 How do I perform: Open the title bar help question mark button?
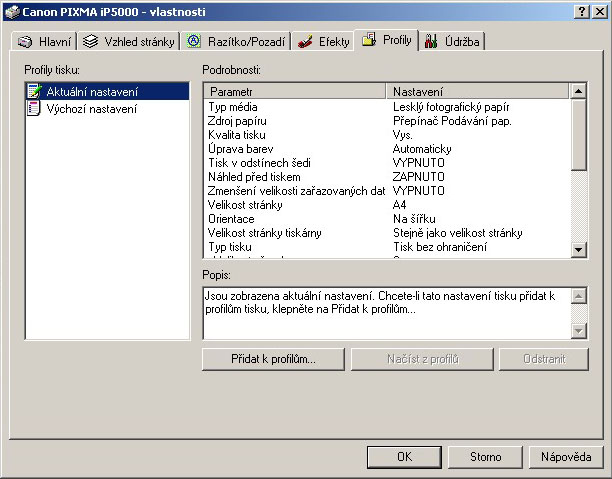[582, 11]
